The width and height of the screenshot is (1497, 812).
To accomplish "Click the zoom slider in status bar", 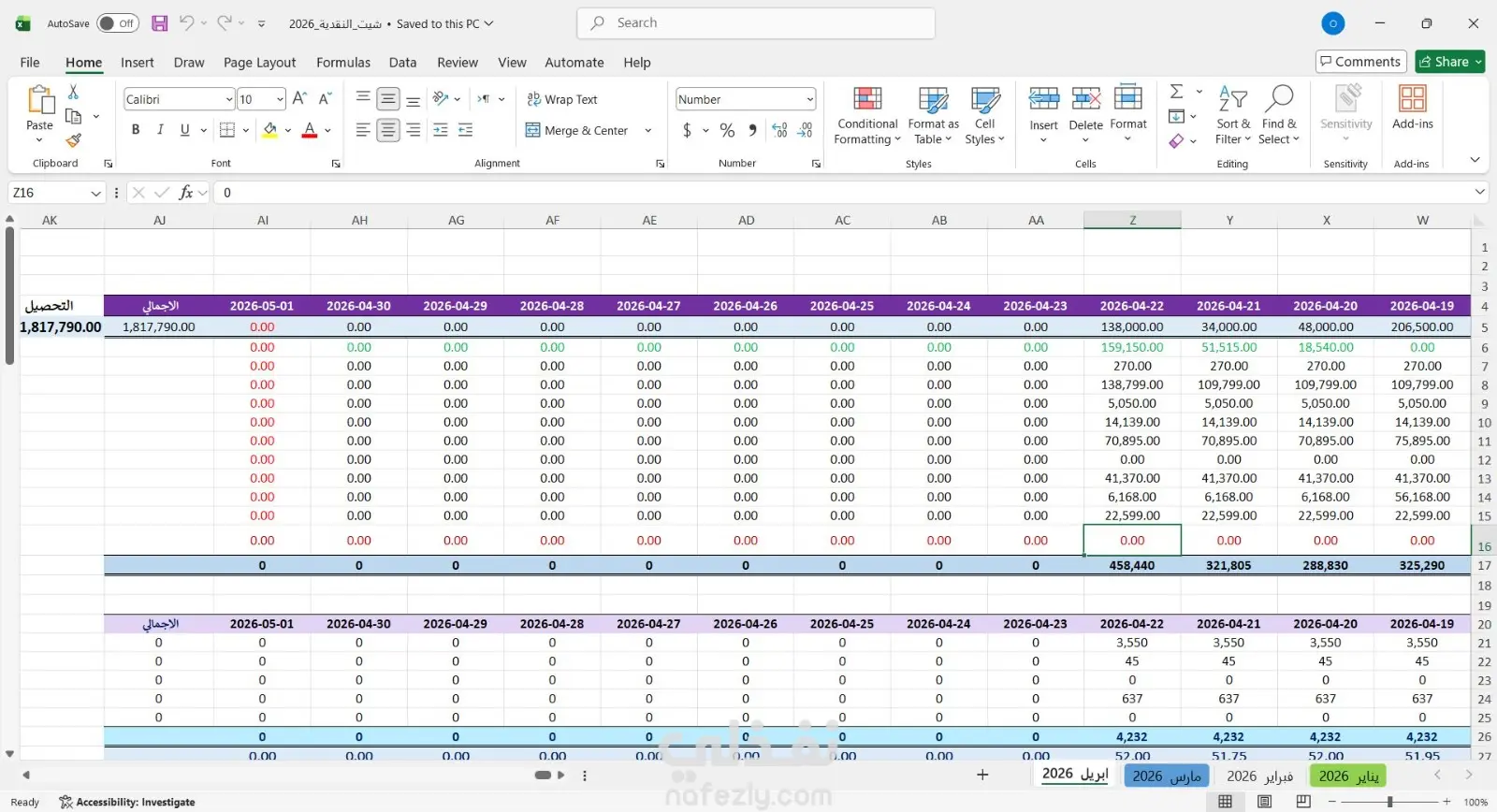I will pos(1389,802).
